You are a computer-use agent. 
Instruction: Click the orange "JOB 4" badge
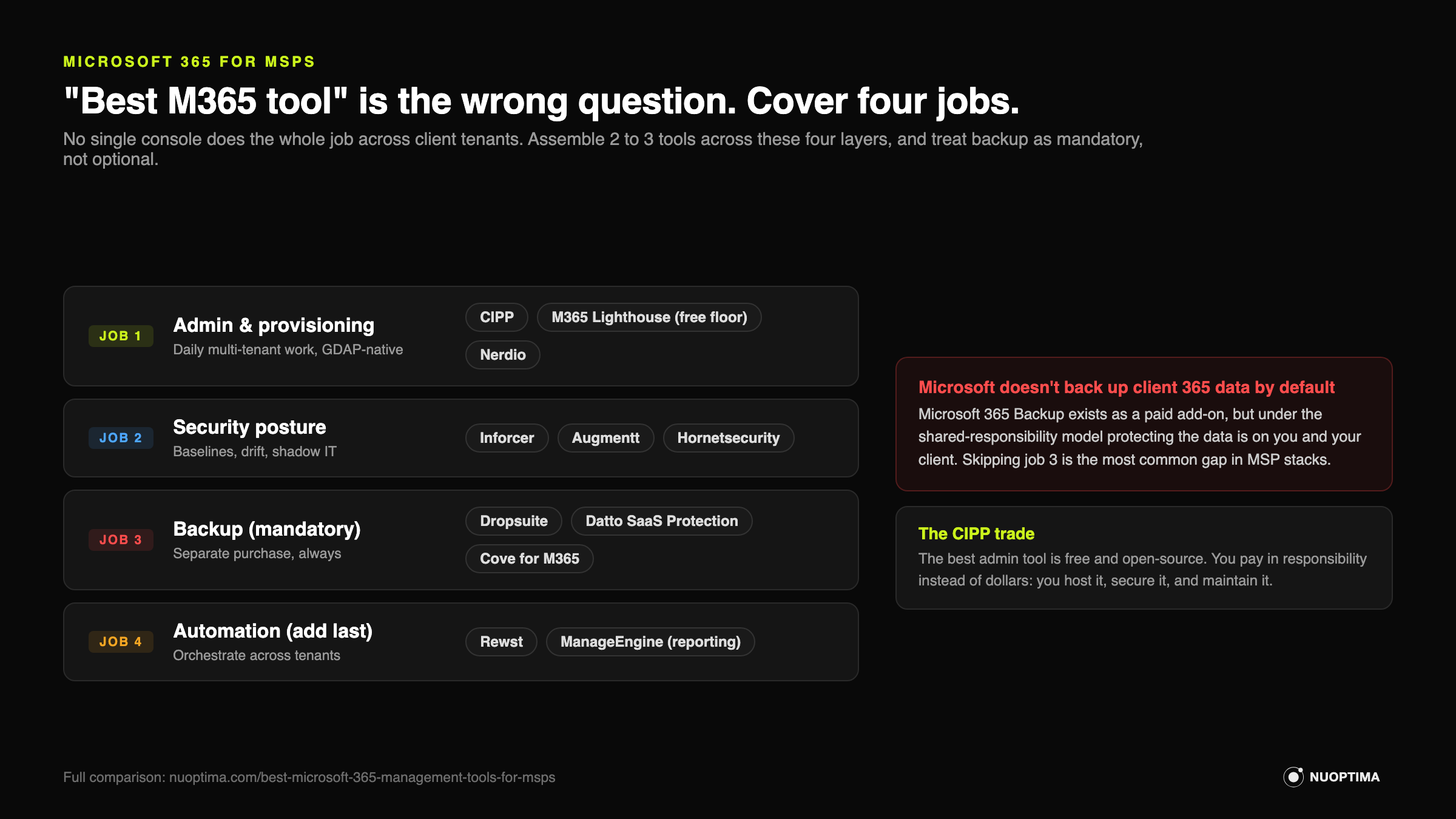121,642
